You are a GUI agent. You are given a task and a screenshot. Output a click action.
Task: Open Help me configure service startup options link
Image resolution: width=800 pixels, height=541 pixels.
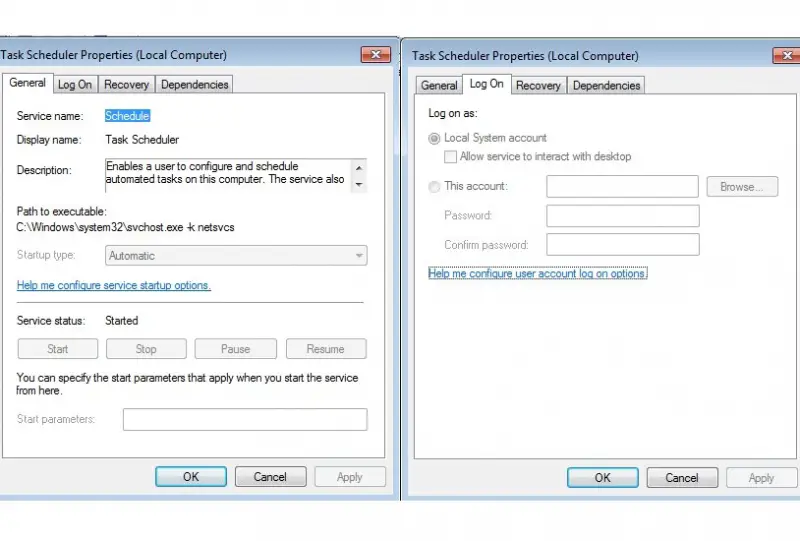[114, 285]
